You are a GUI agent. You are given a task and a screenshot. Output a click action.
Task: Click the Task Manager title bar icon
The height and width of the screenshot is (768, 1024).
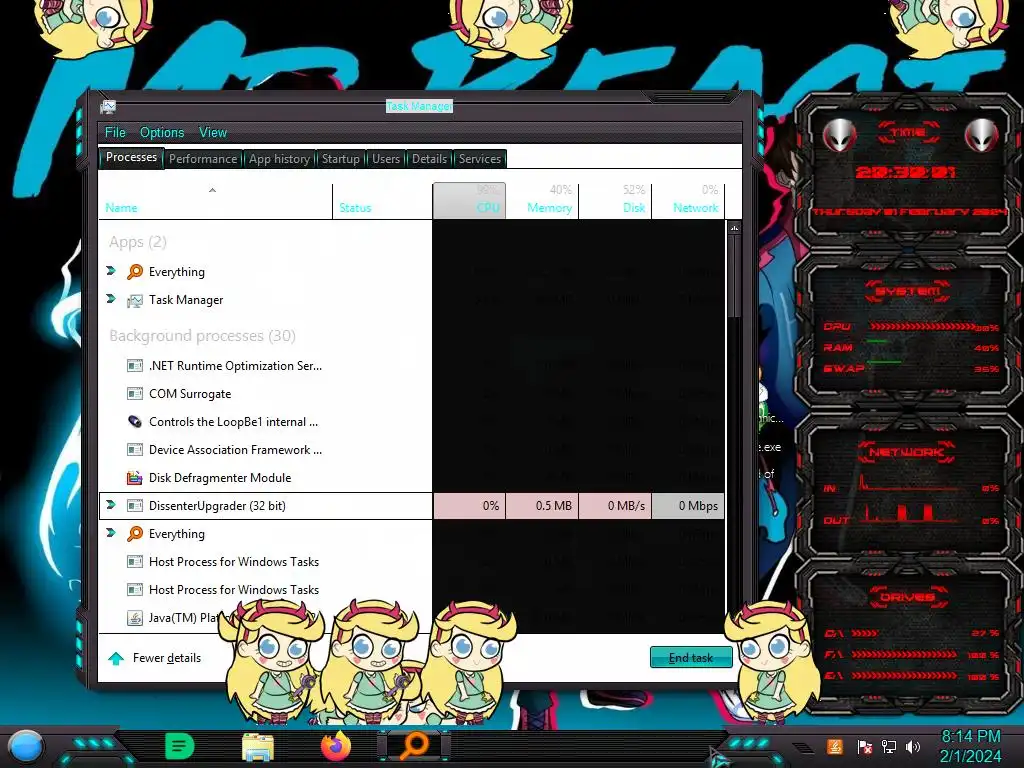[x=108, y=106]
